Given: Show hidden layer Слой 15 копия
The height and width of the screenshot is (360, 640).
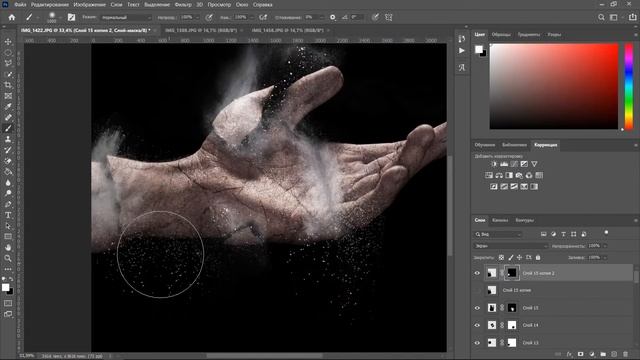Looking at the screenshot, I should point(477,290).
